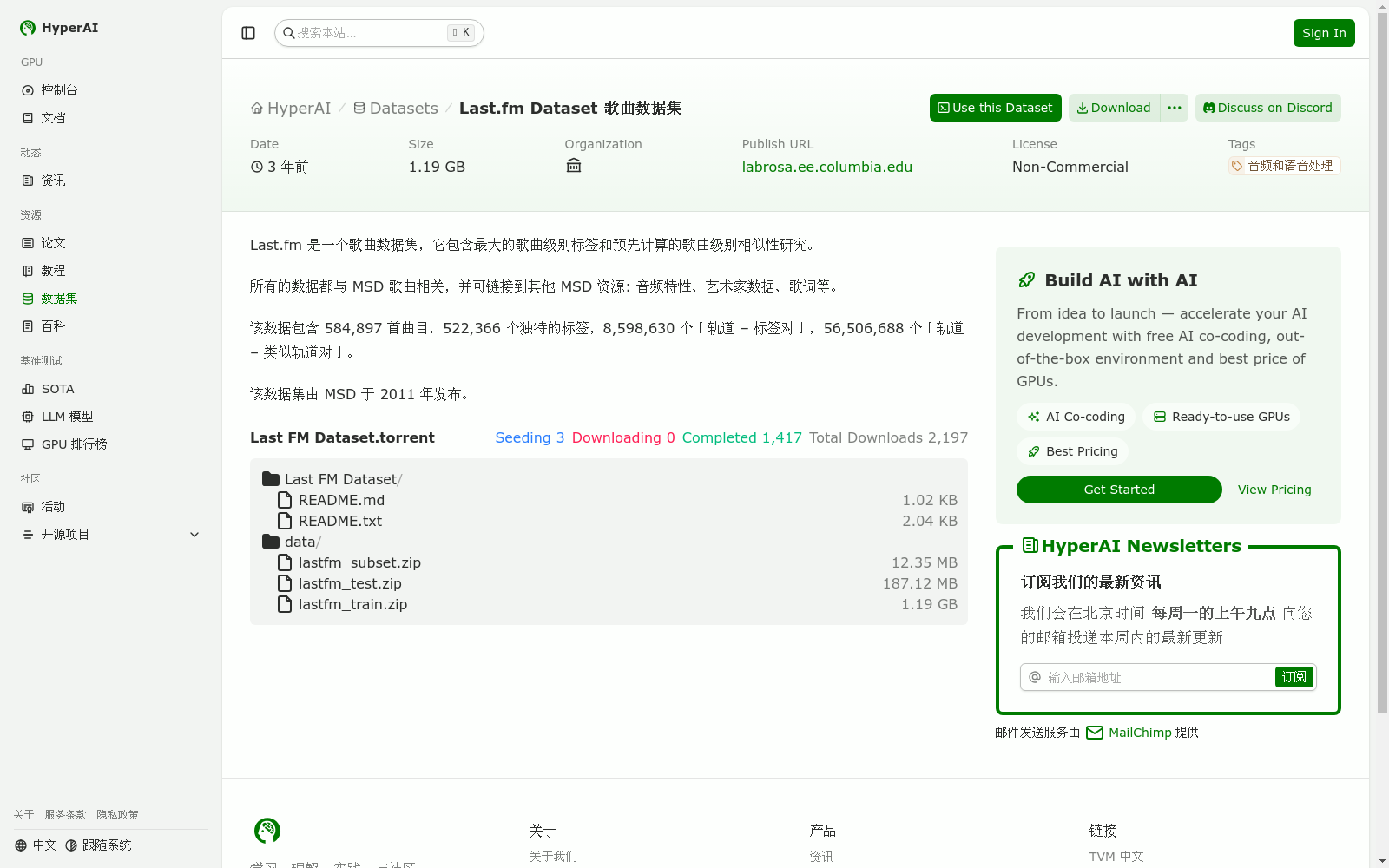The height and width of the screenshot is (868, 1389).
Task: Open labrosa.ee.columbia.edu publish URL
Action: click(826, 167)
